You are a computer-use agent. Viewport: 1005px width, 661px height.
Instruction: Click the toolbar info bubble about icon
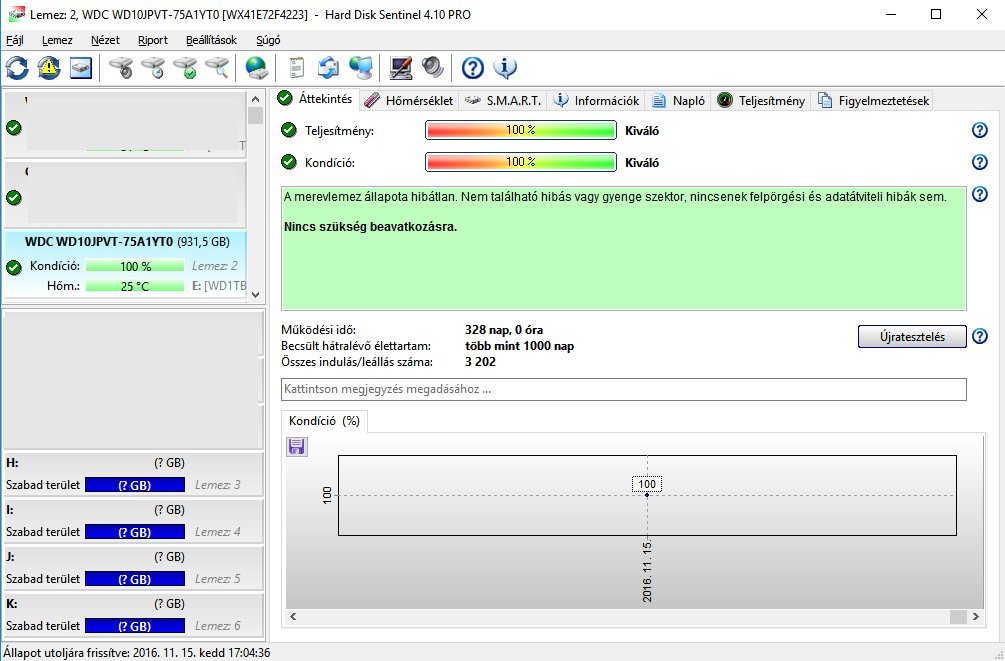point(505,67)
